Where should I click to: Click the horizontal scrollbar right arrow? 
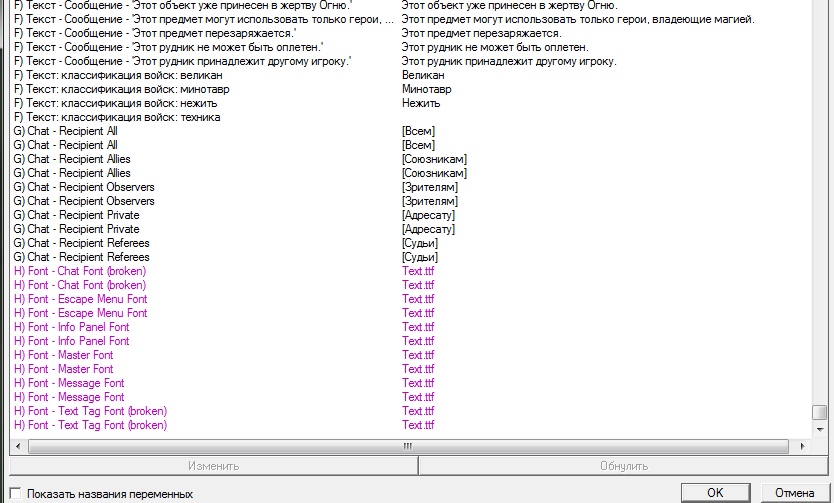tap(803, 446)
